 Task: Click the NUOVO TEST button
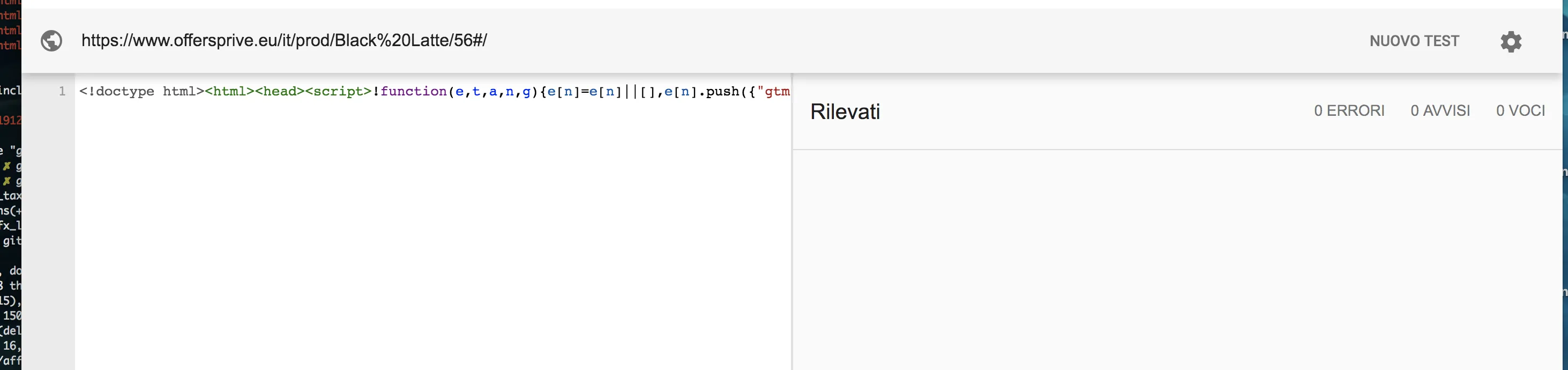coord(1414,41)
